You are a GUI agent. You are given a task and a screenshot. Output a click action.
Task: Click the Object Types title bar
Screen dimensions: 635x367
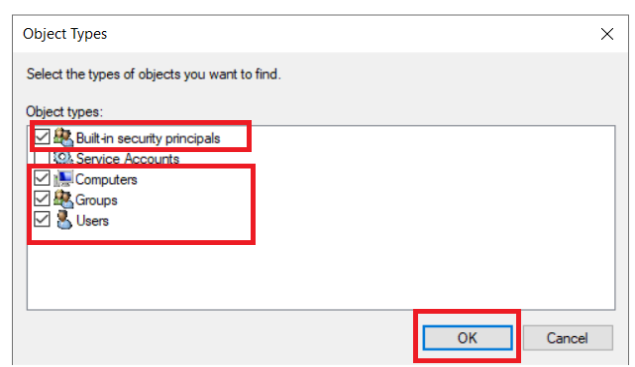click(x=308, y=34)
